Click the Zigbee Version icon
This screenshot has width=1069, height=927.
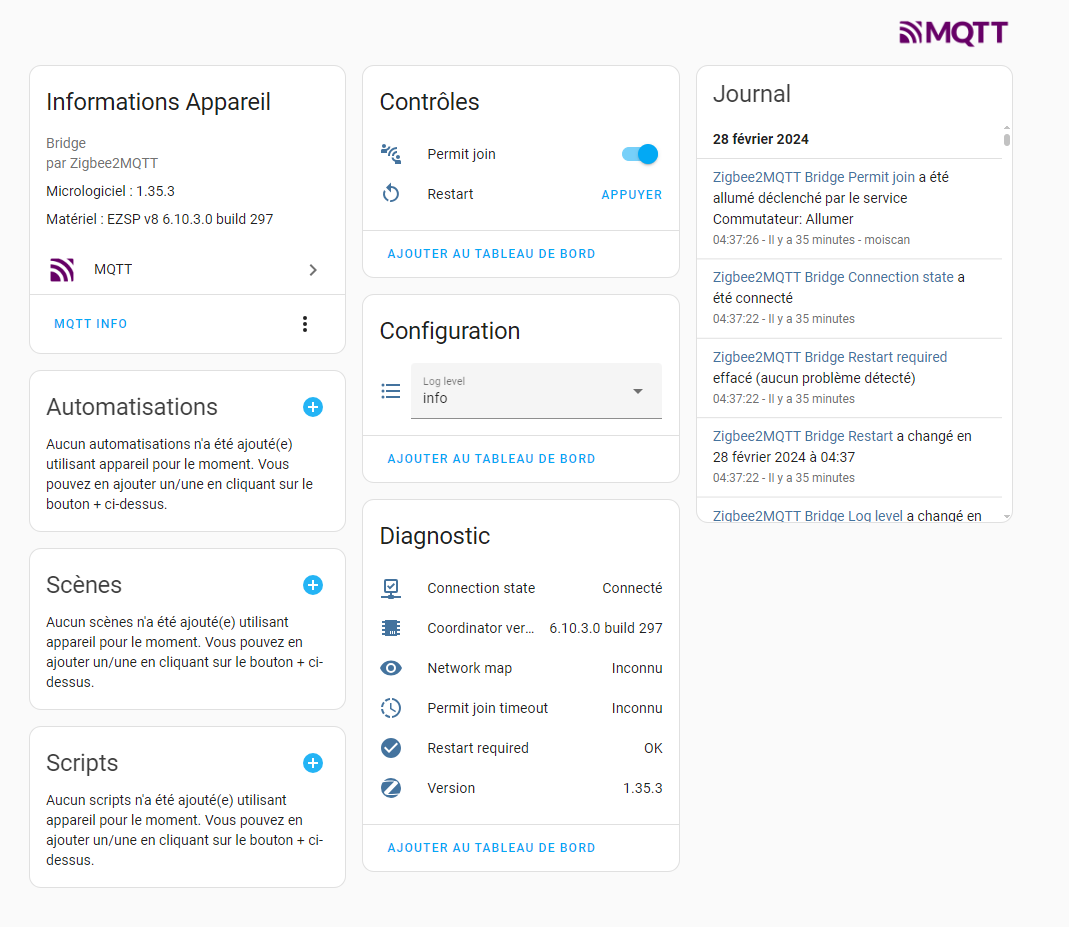(x=391, y=788)
